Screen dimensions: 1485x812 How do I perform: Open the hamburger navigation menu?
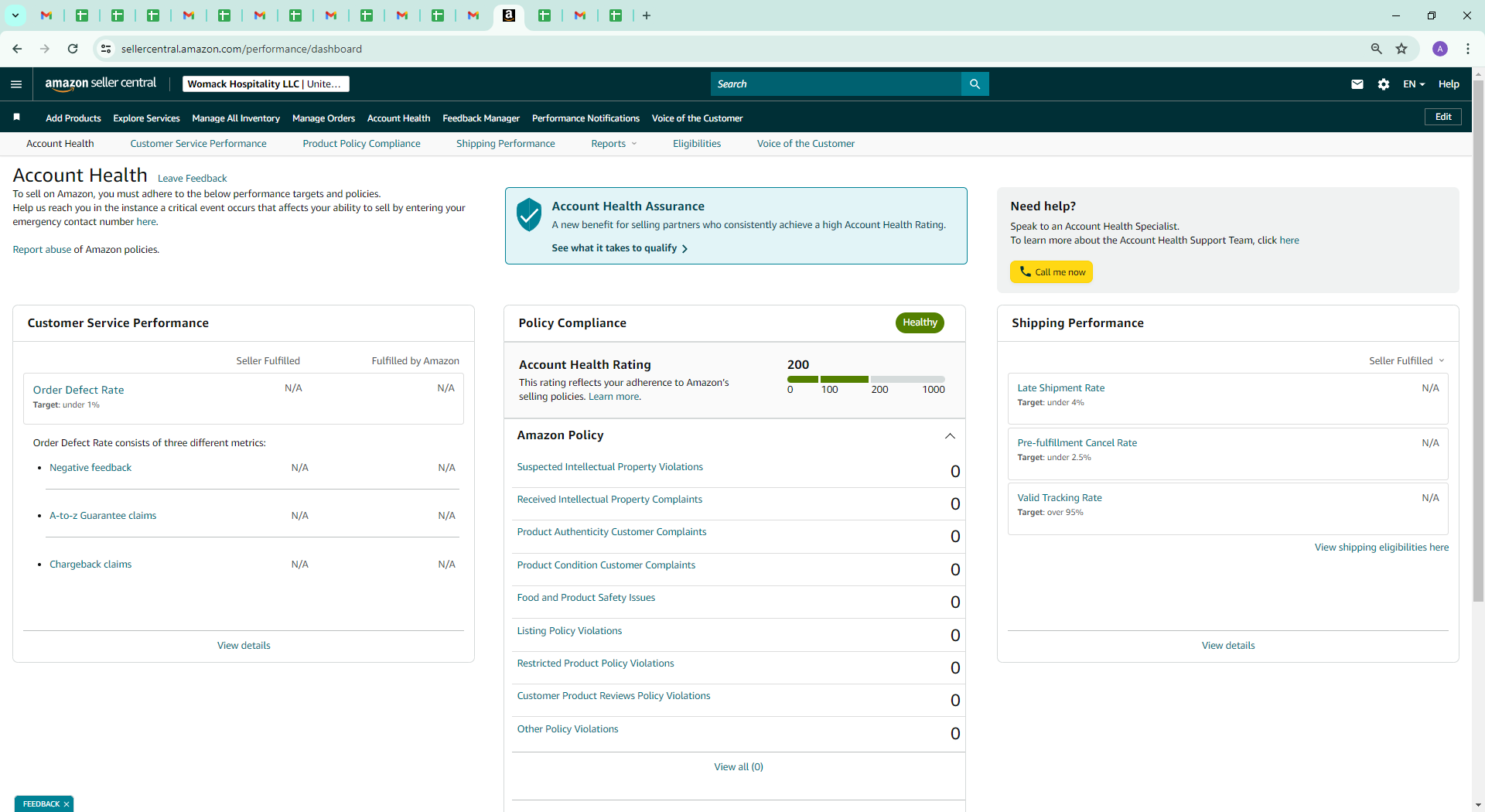pyautogui.click(x=16, y=84)
